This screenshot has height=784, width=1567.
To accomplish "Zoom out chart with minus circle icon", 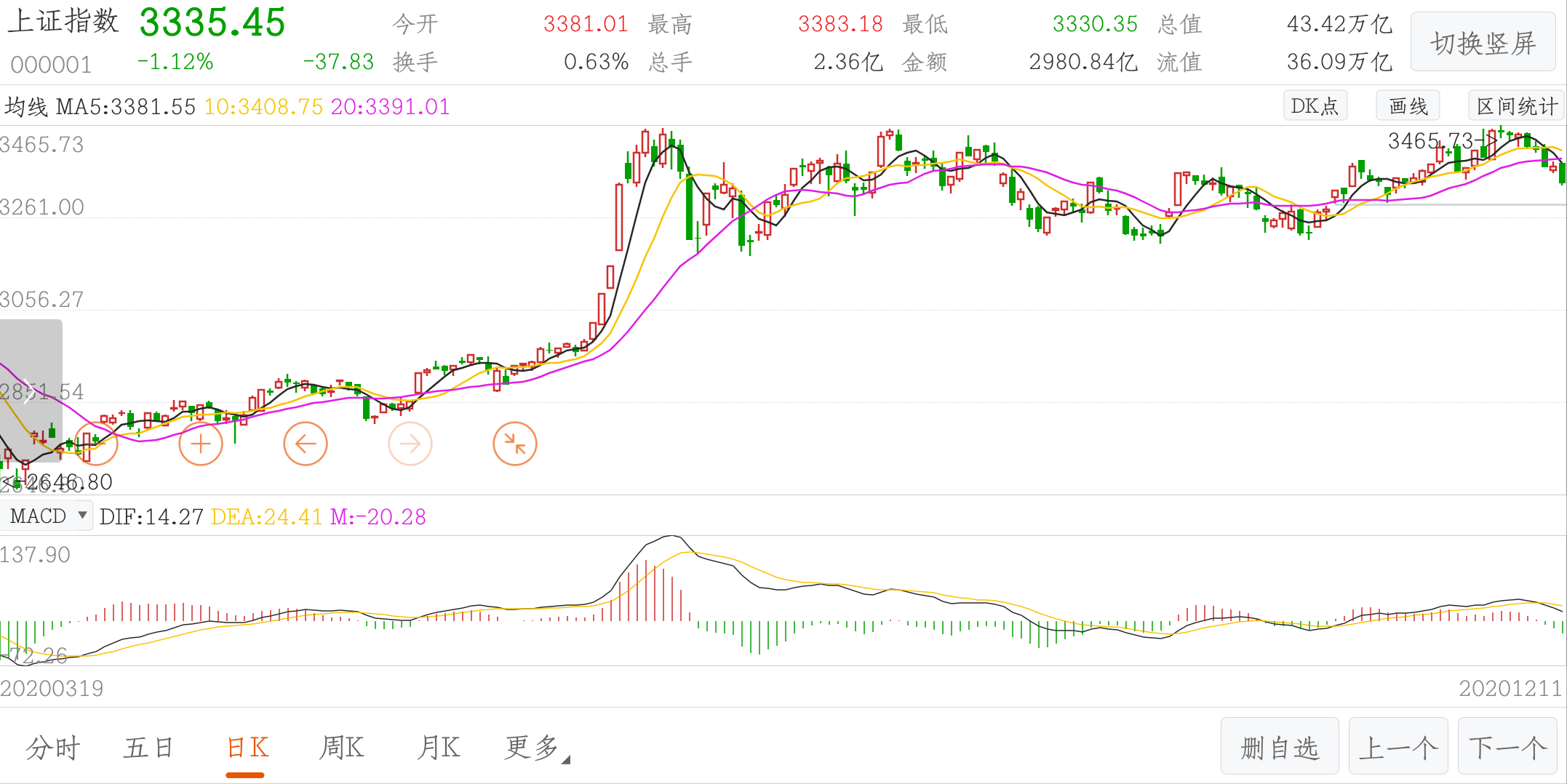I will (96, 444).
